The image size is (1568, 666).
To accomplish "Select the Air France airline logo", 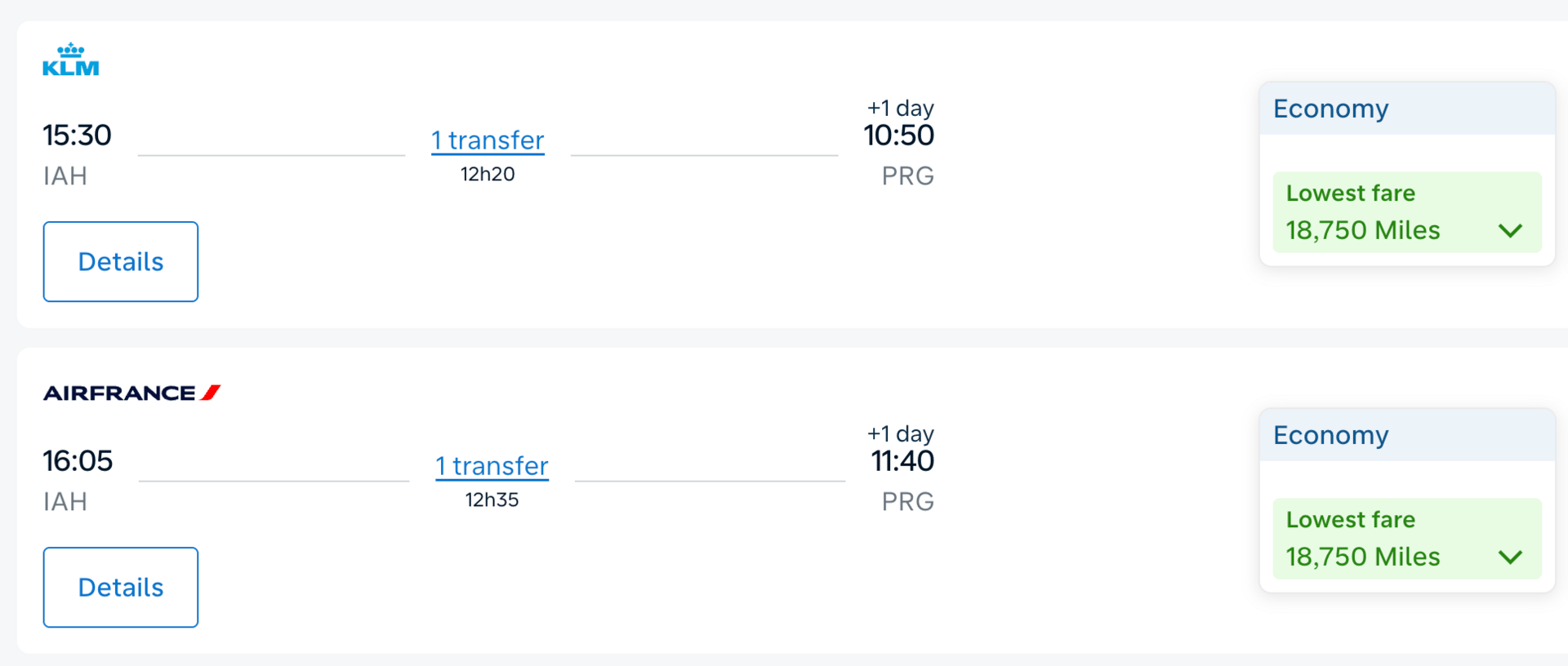I will coord(131,392).
